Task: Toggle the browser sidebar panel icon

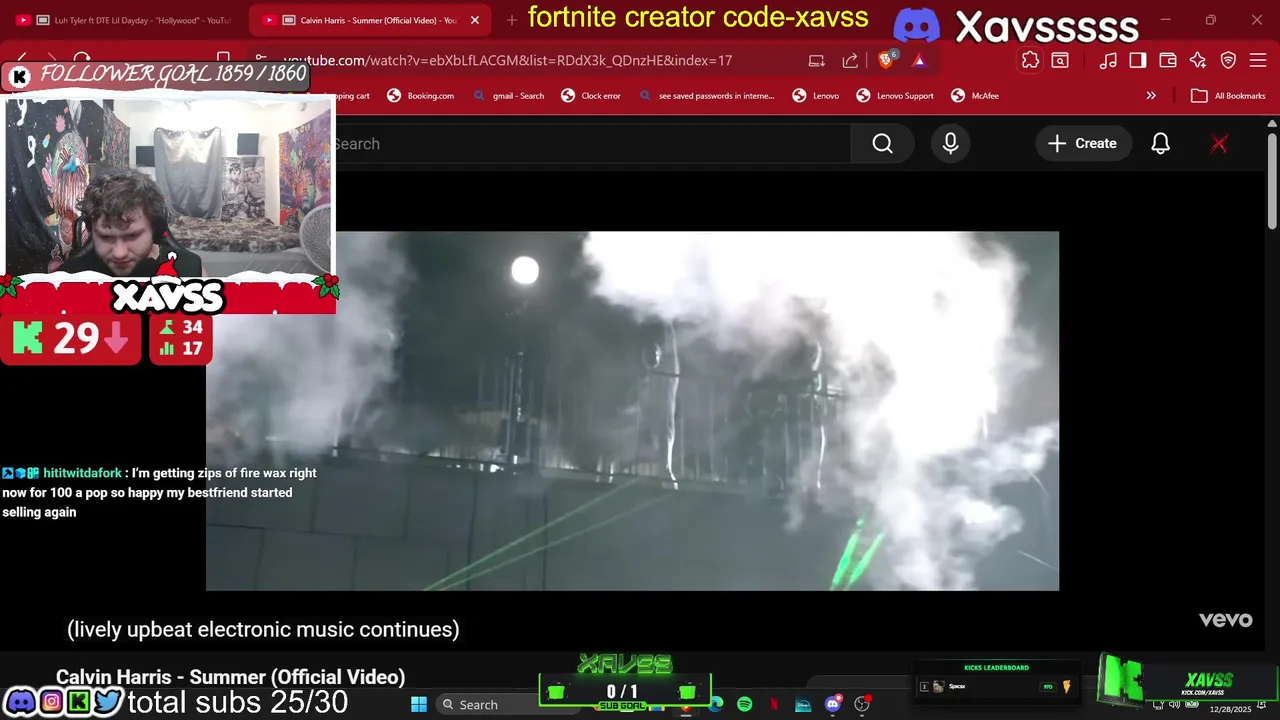Action: (x=1138, y=60)
